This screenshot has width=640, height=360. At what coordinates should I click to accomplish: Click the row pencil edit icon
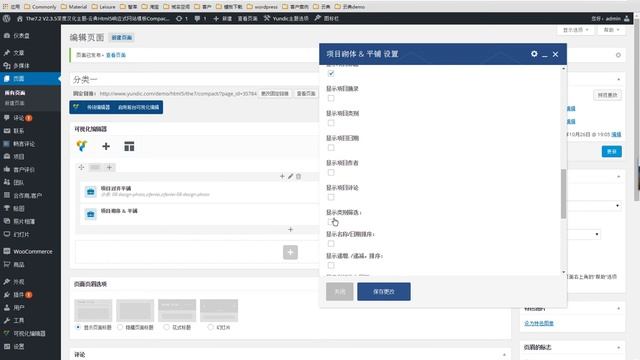click(x=291, y=176)
